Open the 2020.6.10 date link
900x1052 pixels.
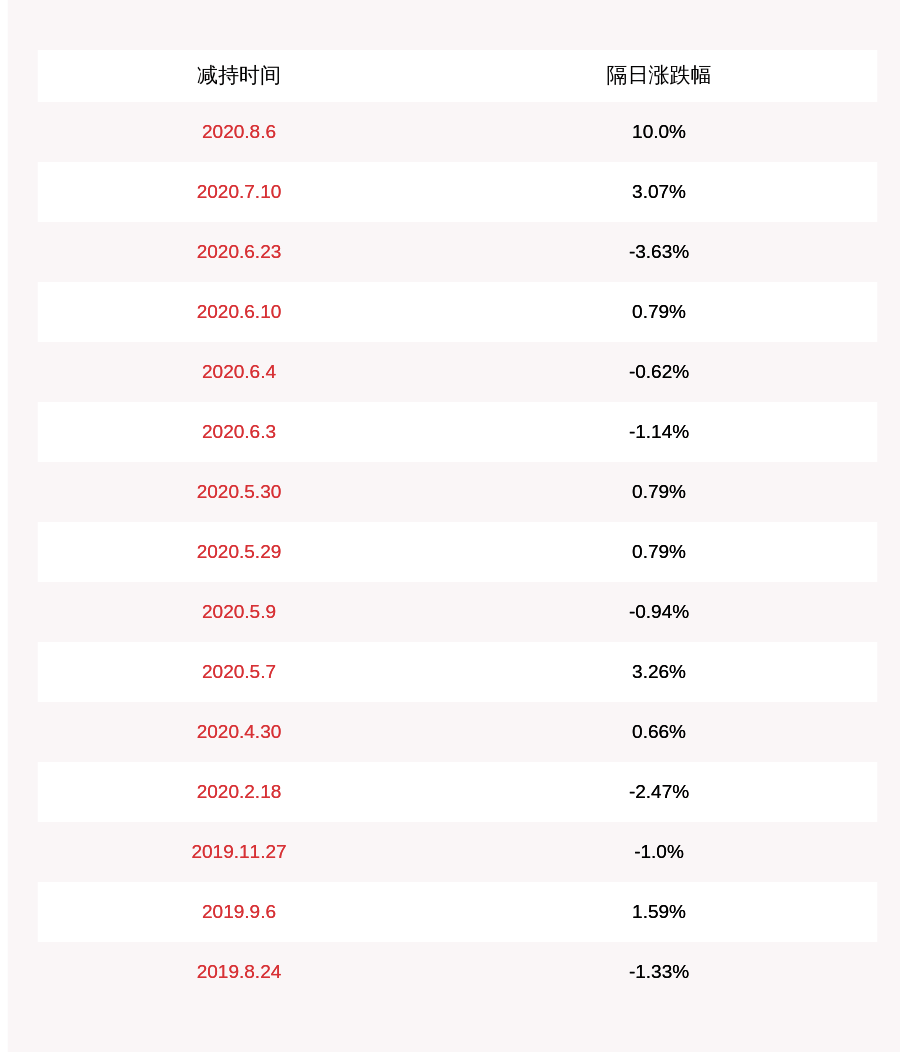tap(239, 312)
